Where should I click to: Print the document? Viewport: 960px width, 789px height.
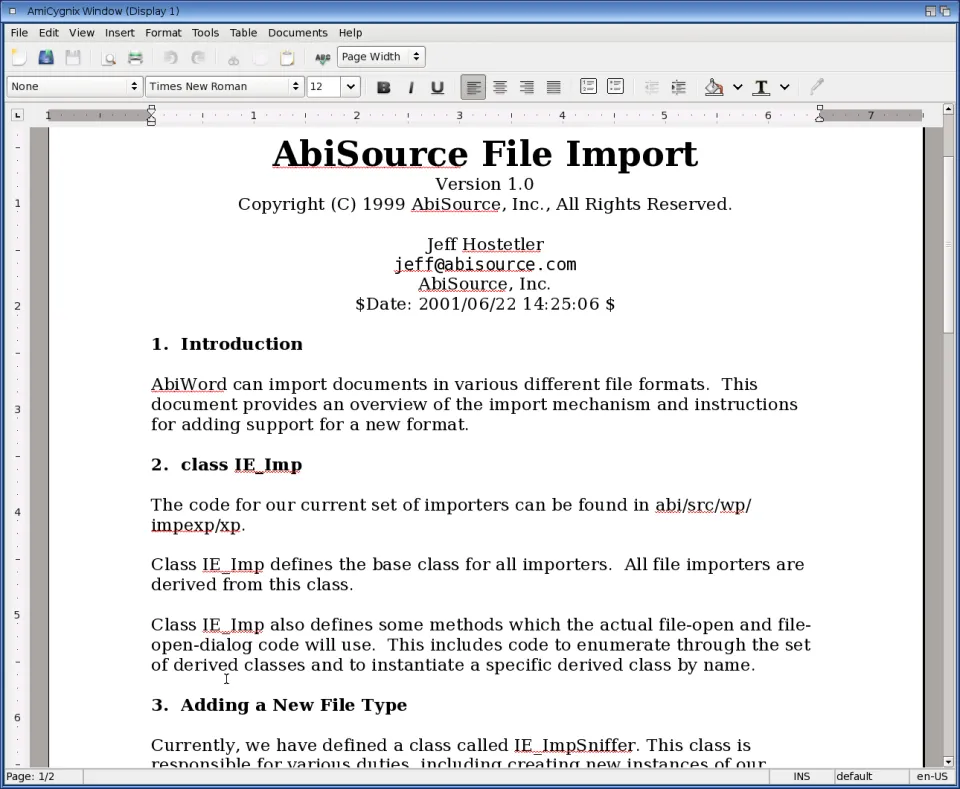[135, 58]
